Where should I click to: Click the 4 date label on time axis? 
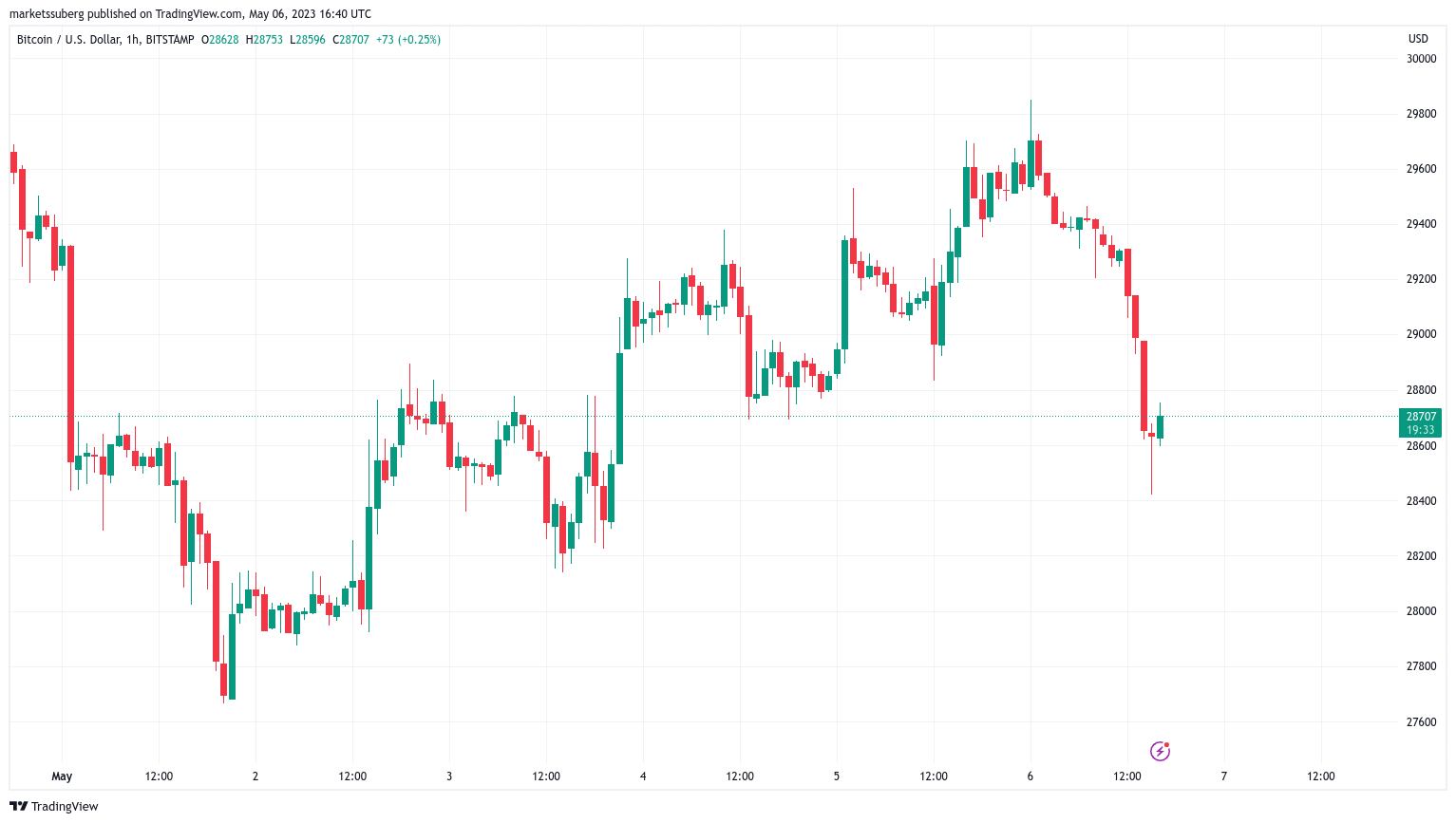643,776
